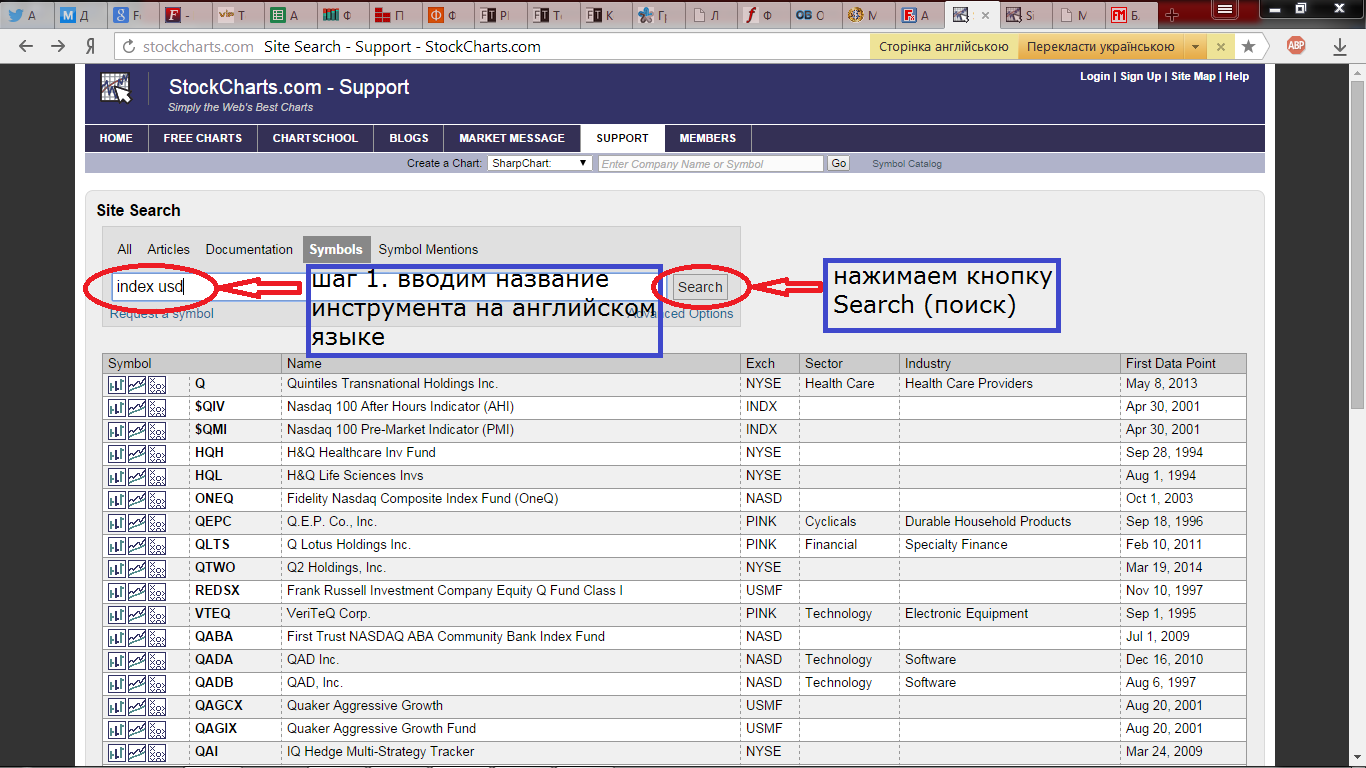Bookmark page with the star icon

click(x=1248, y=46)
